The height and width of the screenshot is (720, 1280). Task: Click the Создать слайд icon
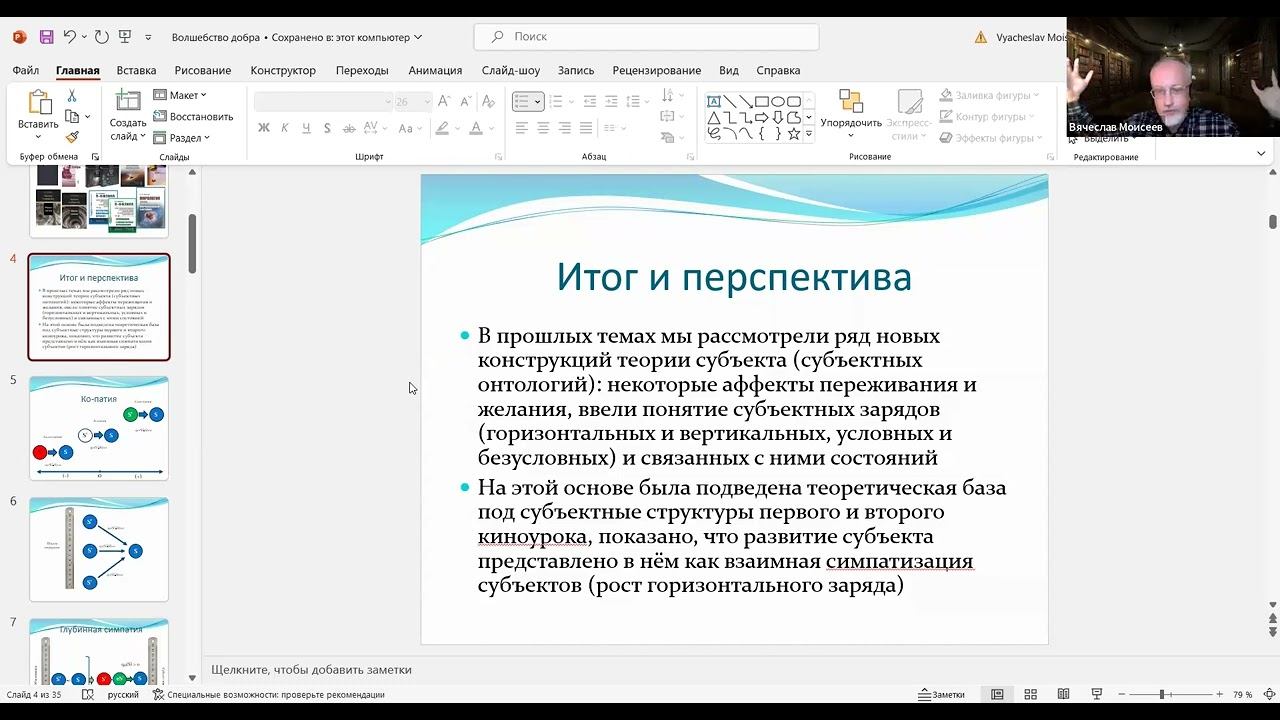(x=128, y=101)
